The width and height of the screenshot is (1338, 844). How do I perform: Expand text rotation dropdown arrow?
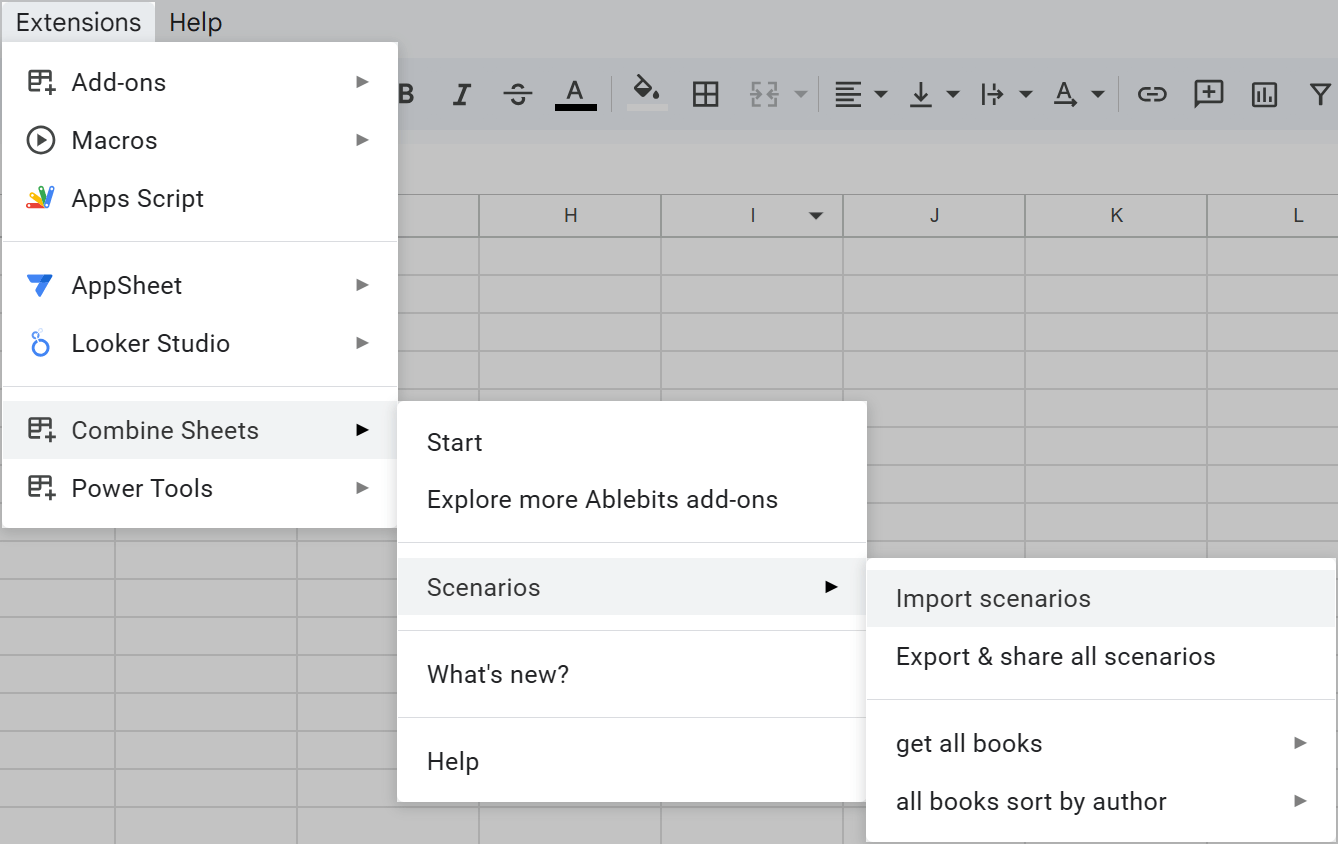pos(1098,95)
